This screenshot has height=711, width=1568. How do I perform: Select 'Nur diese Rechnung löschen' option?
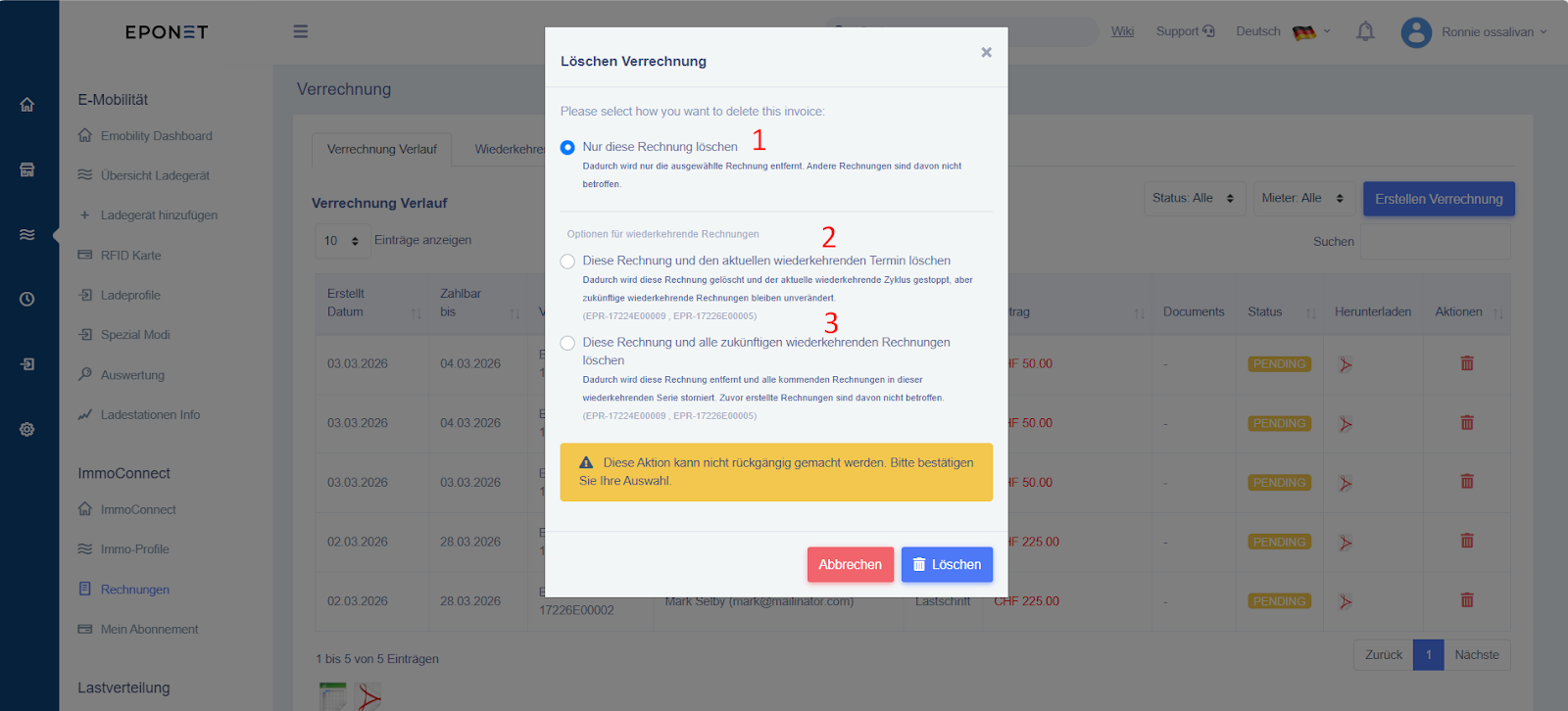tap(567, 147)
